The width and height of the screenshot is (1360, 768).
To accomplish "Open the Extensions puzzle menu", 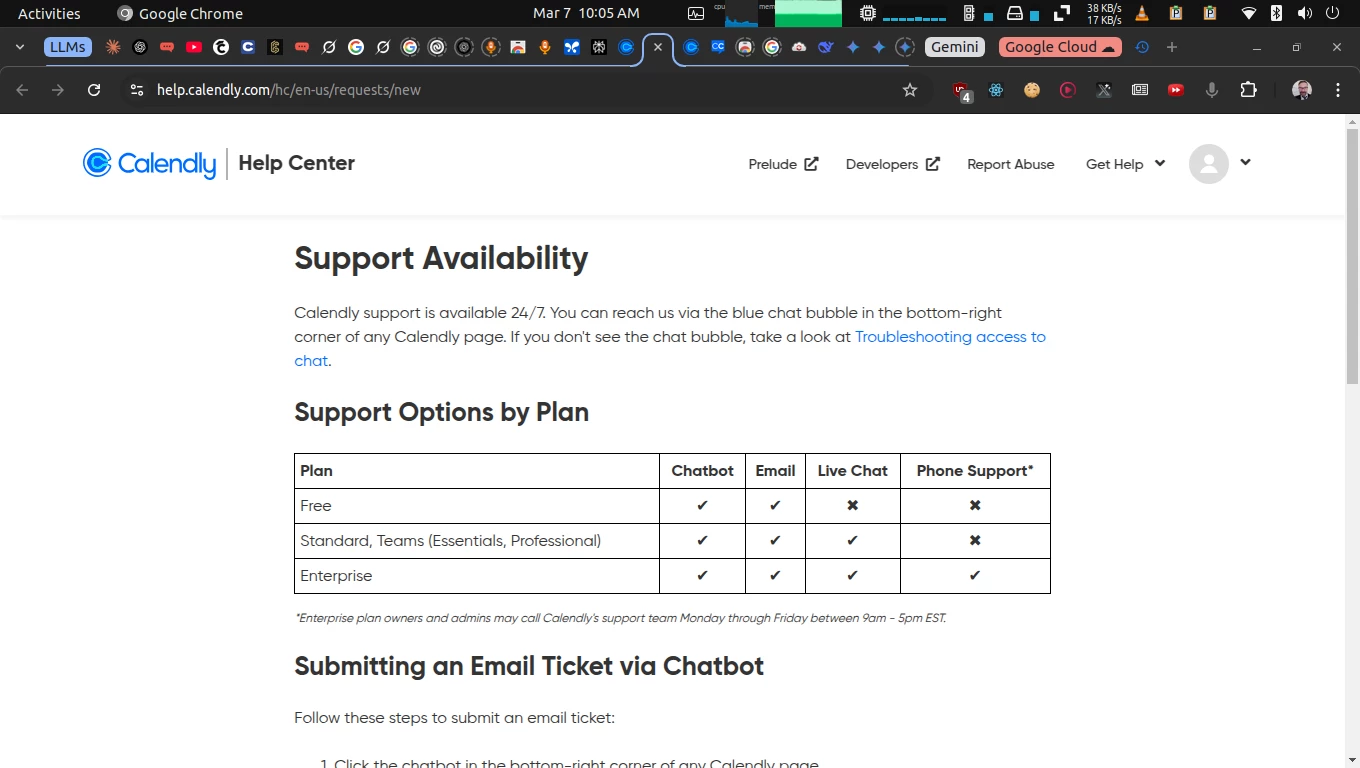I will pyautogui.click(x=1248, y=90).
